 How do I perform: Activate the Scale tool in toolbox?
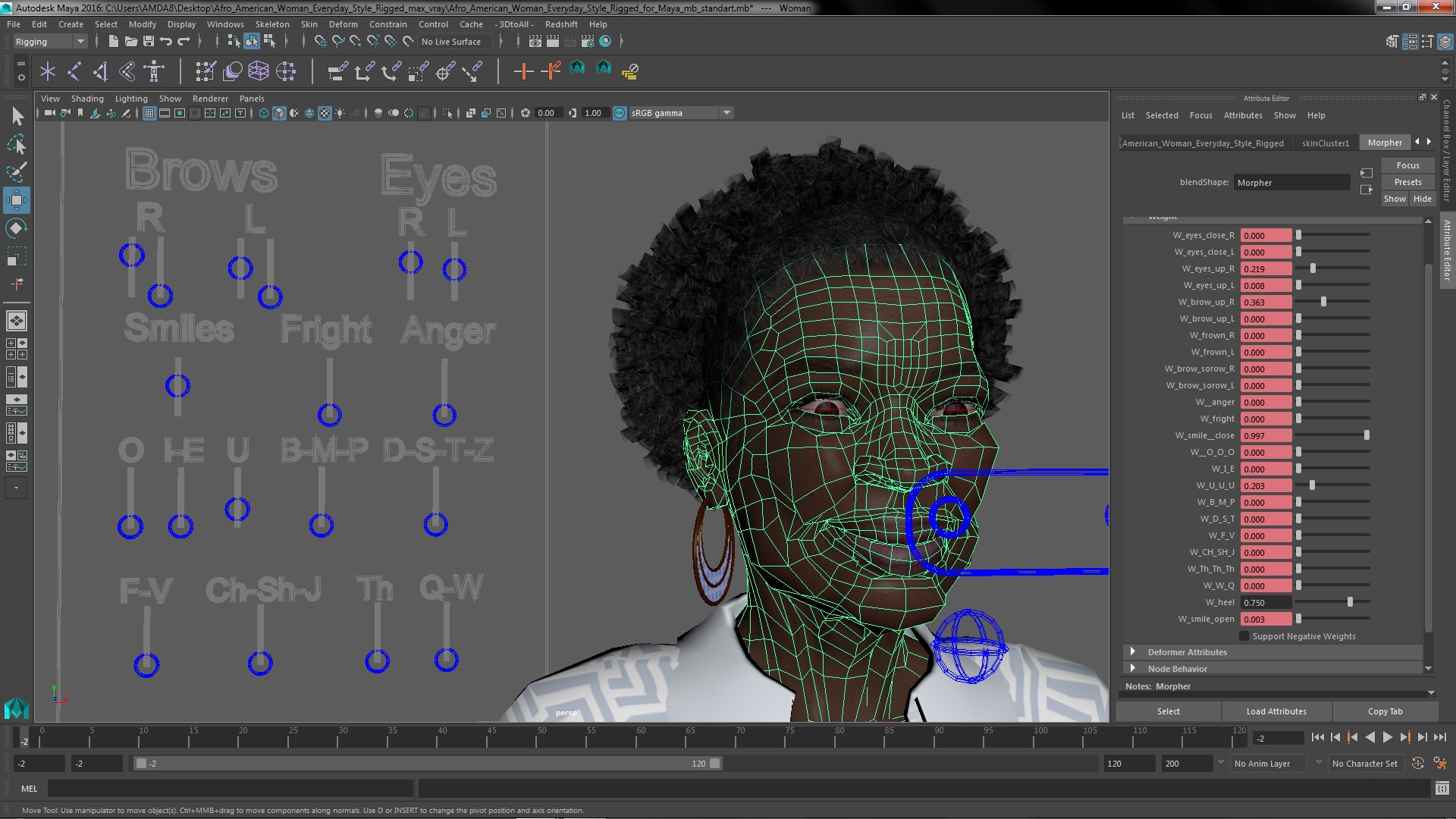click(x=17, y=256)
